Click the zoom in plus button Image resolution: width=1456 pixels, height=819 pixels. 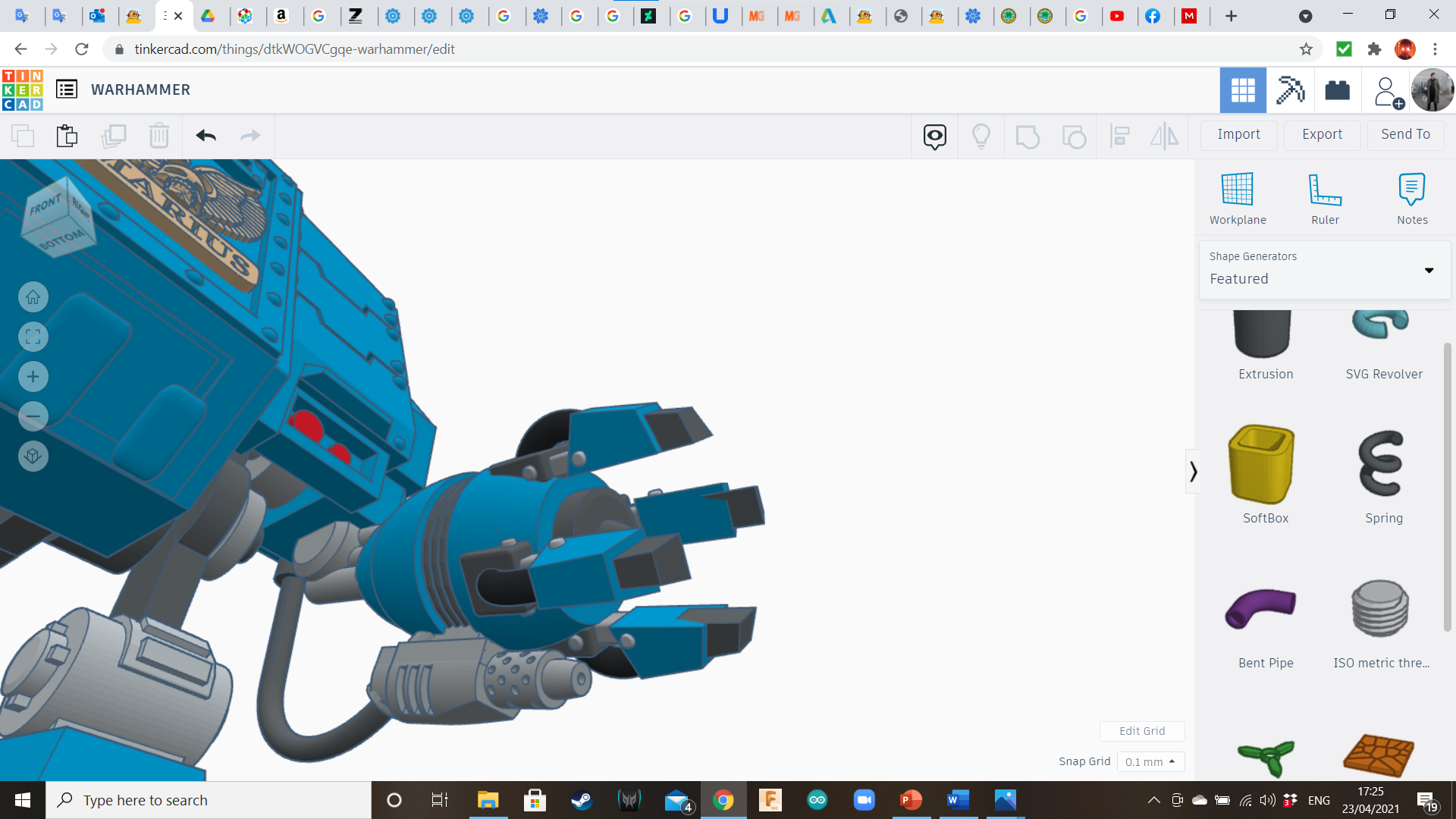pyautogui.click(x=33, y=377)
